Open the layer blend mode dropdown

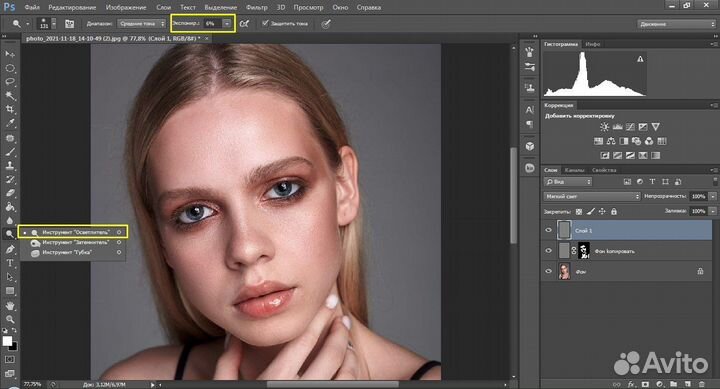591,196
